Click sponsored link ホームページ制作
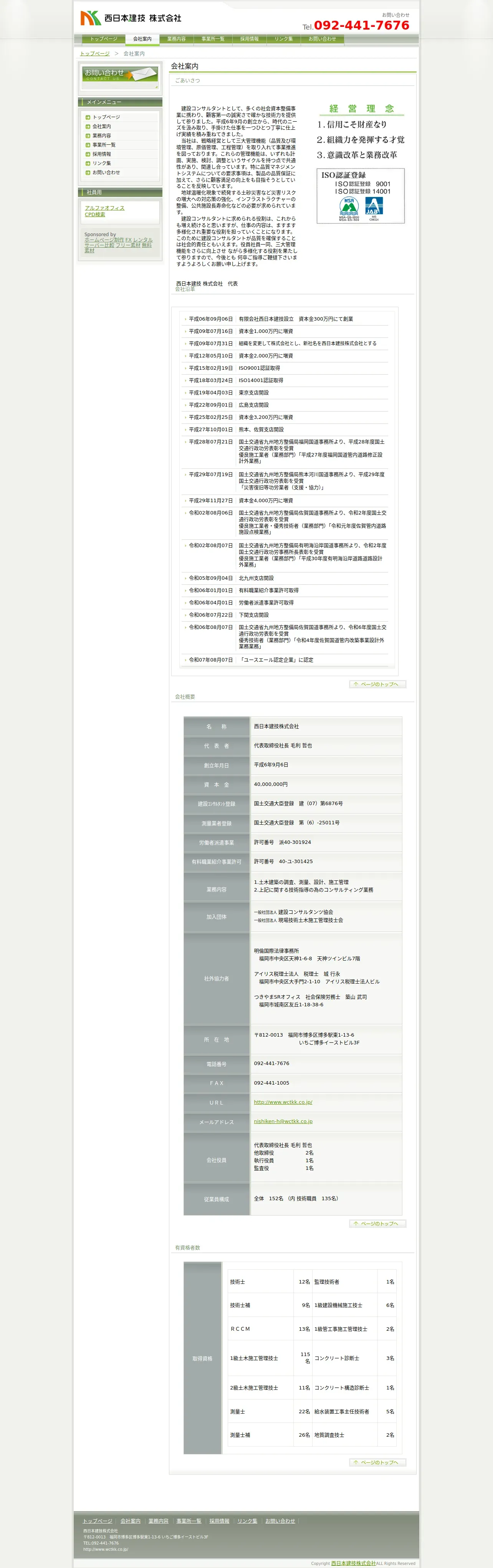 (x=104, y=240)
